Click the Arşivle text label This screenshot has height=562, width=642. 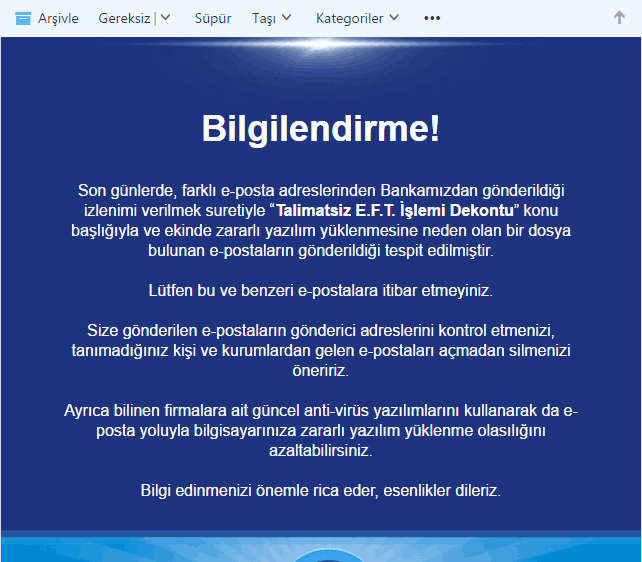(x=58, y=18)
